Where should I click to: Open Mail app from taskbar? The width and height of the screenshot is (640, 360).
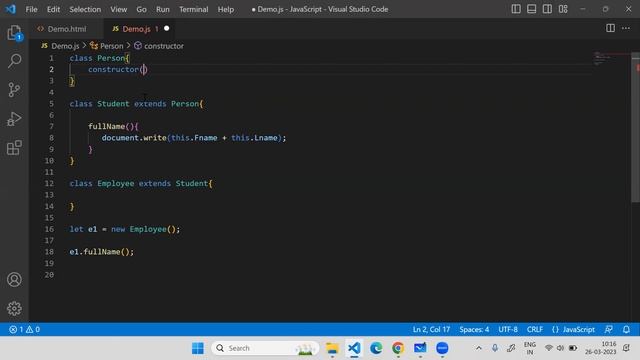[x=420, y=348]
